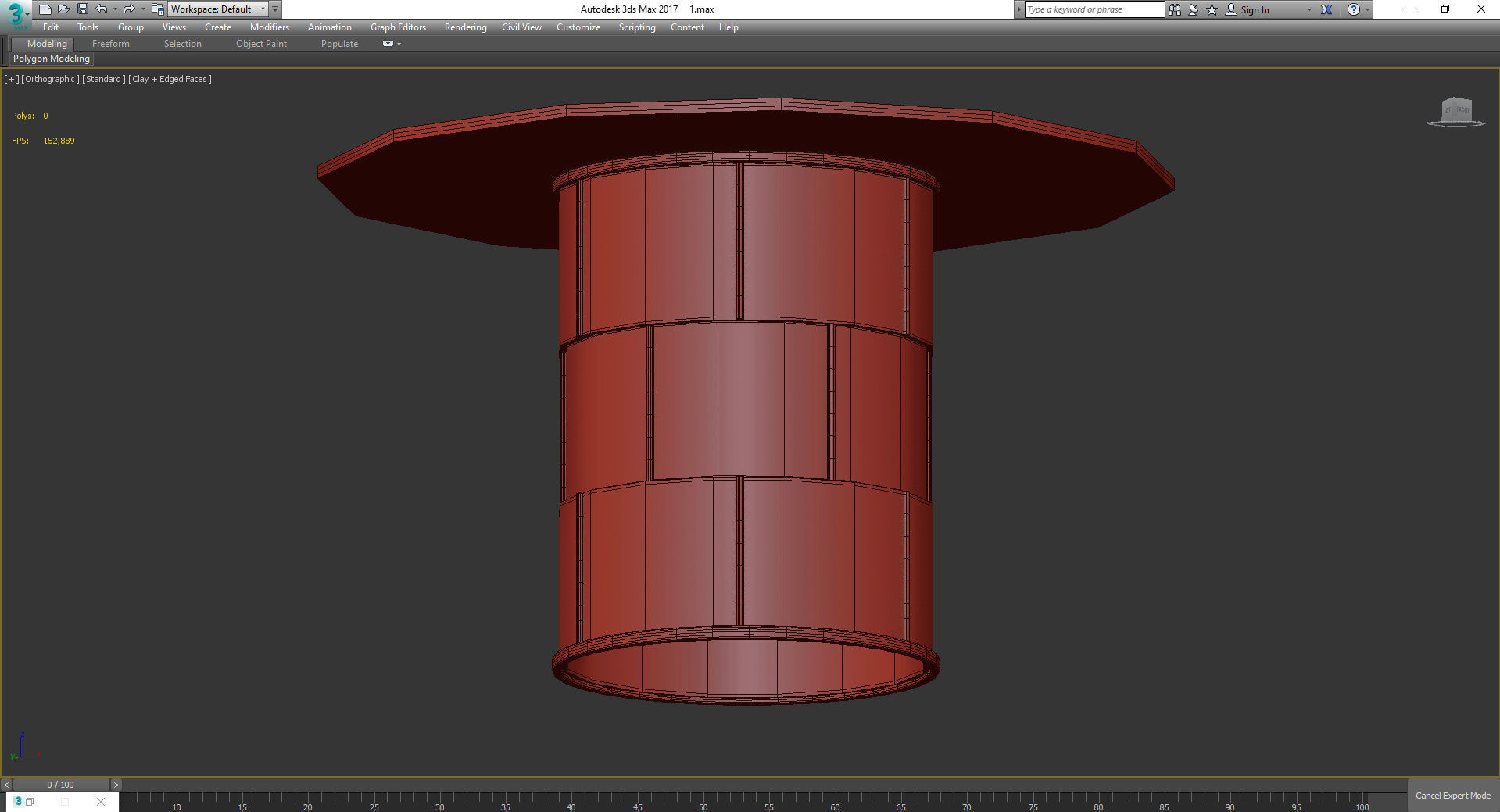Open the Scripting menu
Image resolution: width=1500 pixels, height=812 pixels.
point(637,27)
